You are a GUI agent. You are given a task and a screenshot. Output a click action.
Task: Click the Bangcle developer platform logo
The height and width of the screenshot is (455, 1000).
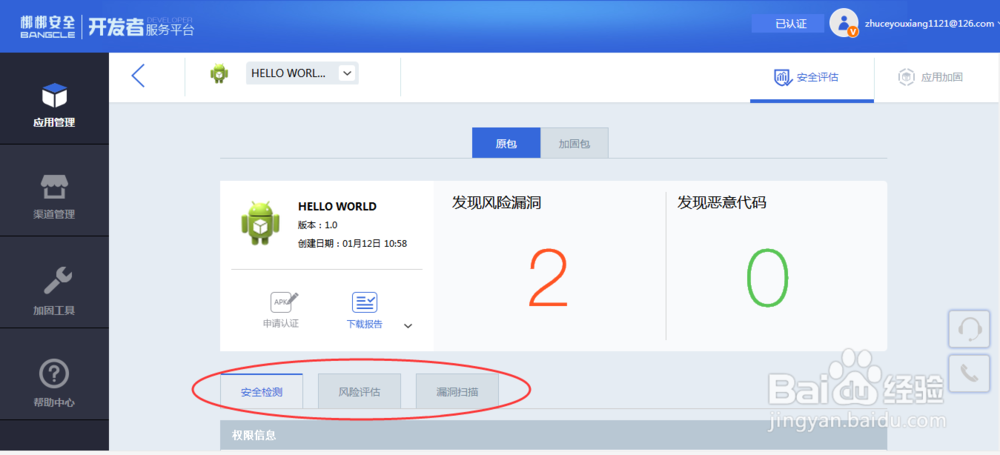107,26
